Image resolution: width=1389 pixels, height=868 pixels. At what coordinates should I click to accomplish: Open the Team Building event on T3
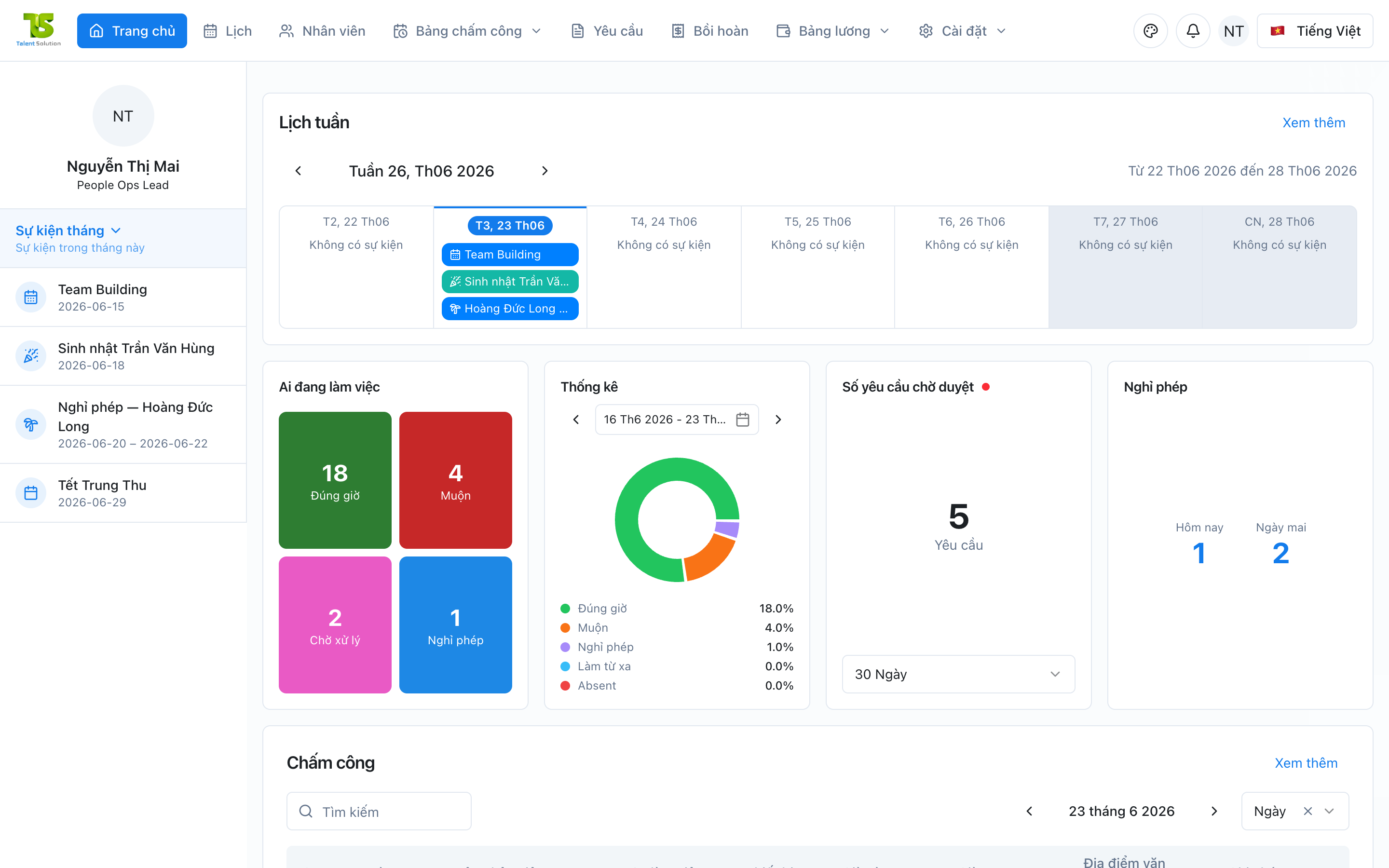coord(510,255)
